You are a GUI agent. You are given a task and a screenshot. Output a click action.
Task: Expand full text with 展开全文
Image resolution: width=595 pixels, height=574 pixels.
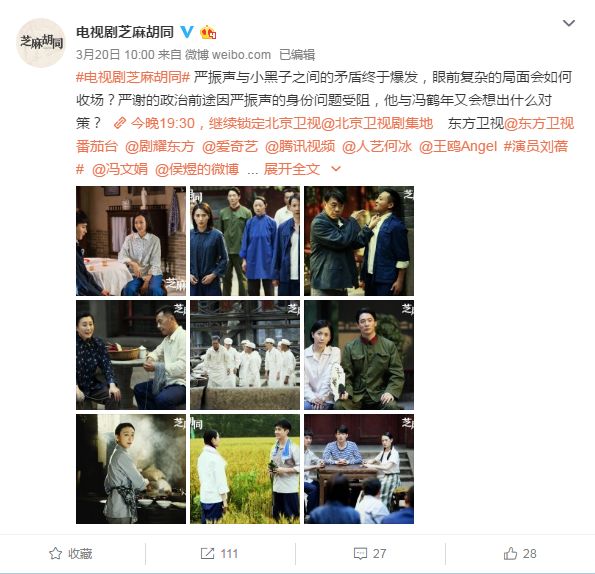[292, 169]
